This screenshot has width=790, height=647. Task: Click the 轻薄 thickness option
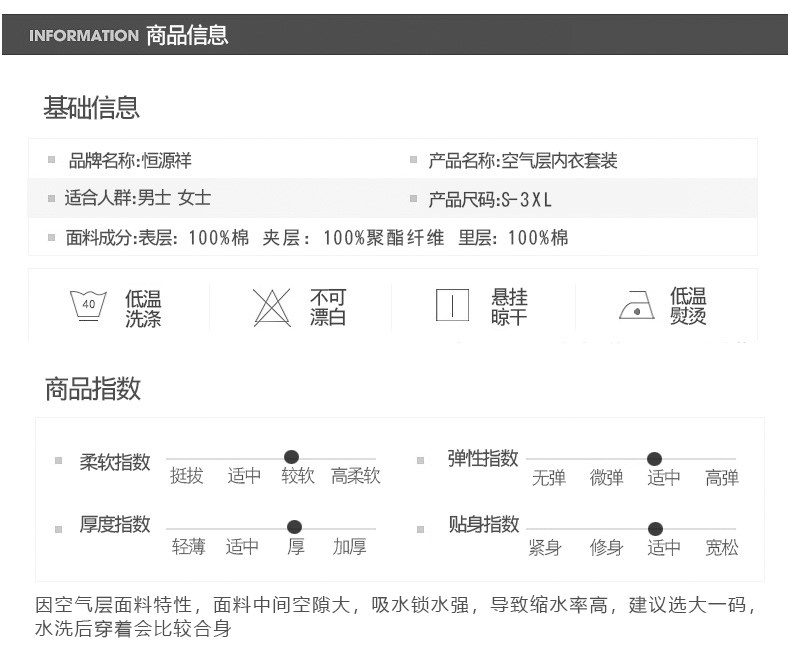coord(188,546)
